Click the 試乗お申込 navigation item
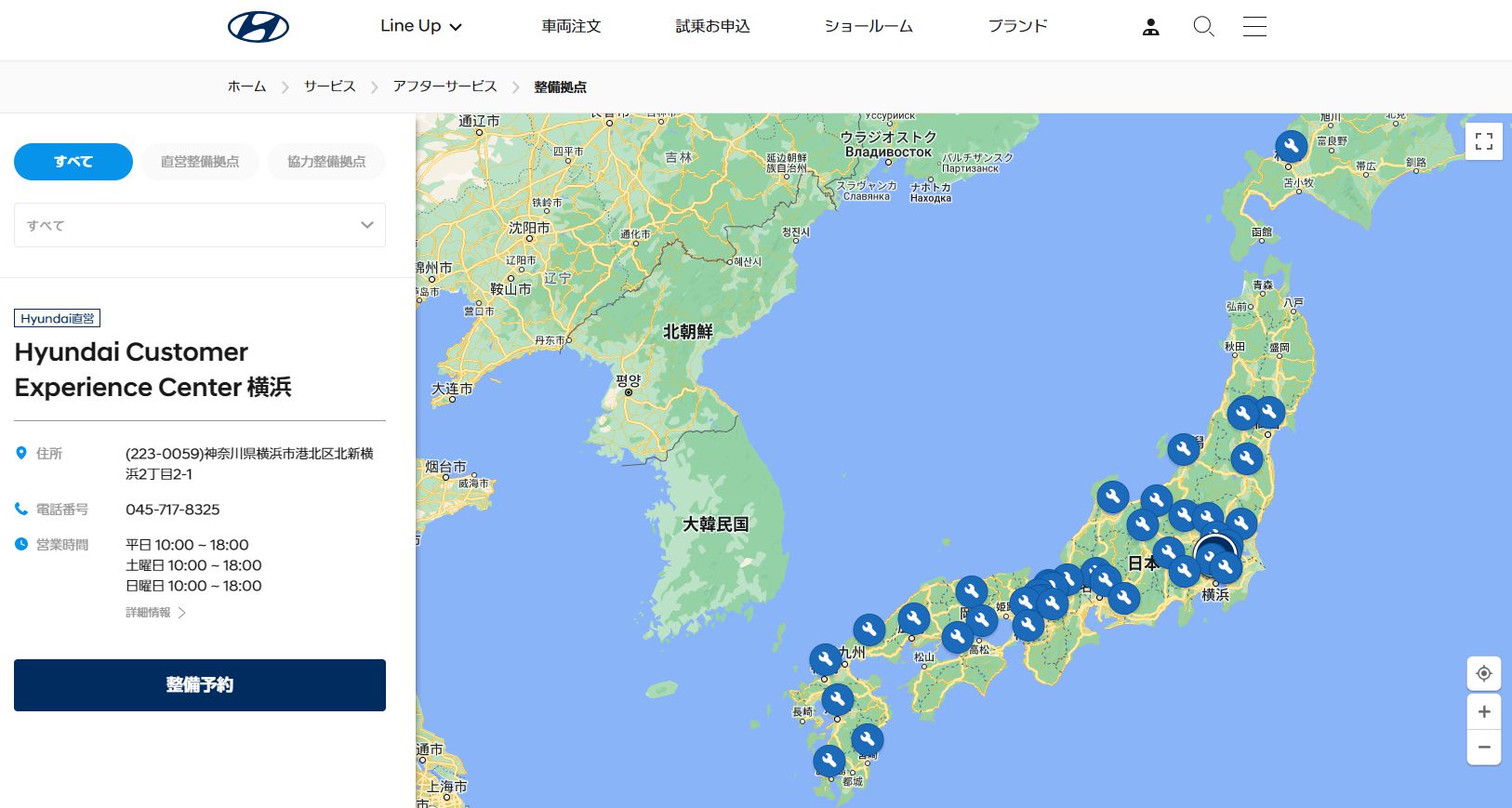 (x=712, y=26)
